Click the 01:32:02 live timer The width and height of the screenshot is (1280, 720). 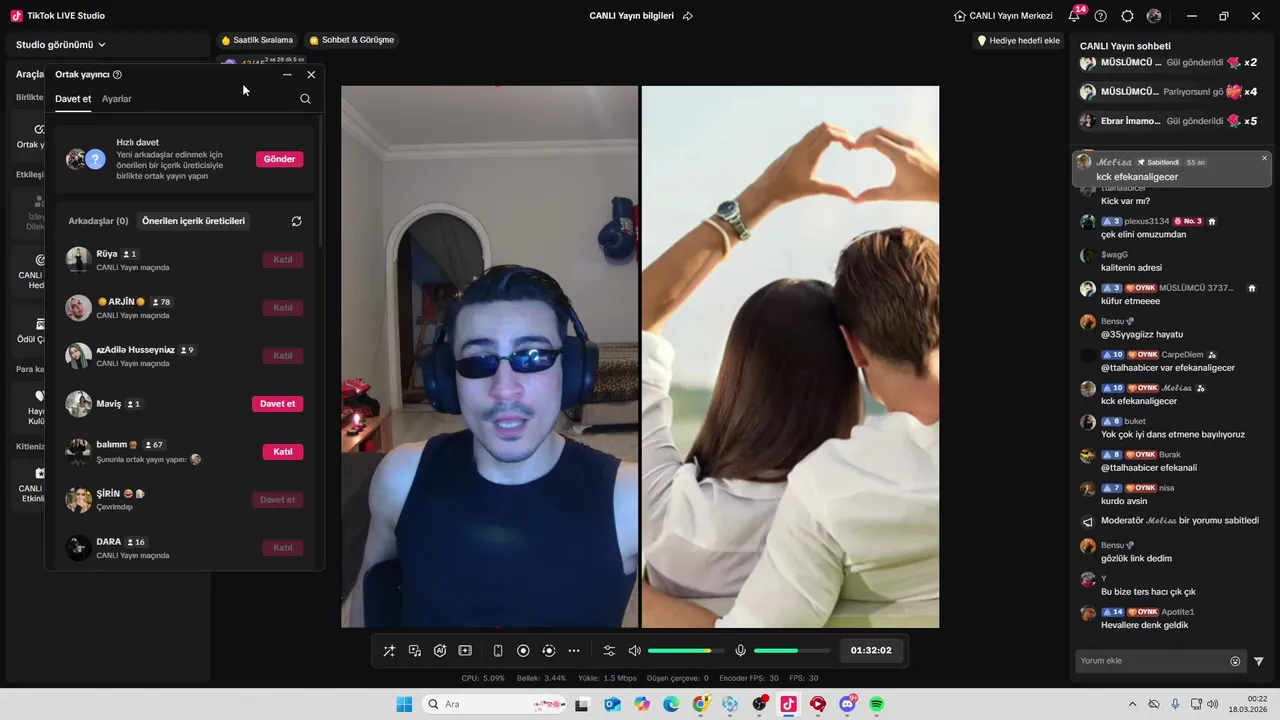(x=871, y=650)
